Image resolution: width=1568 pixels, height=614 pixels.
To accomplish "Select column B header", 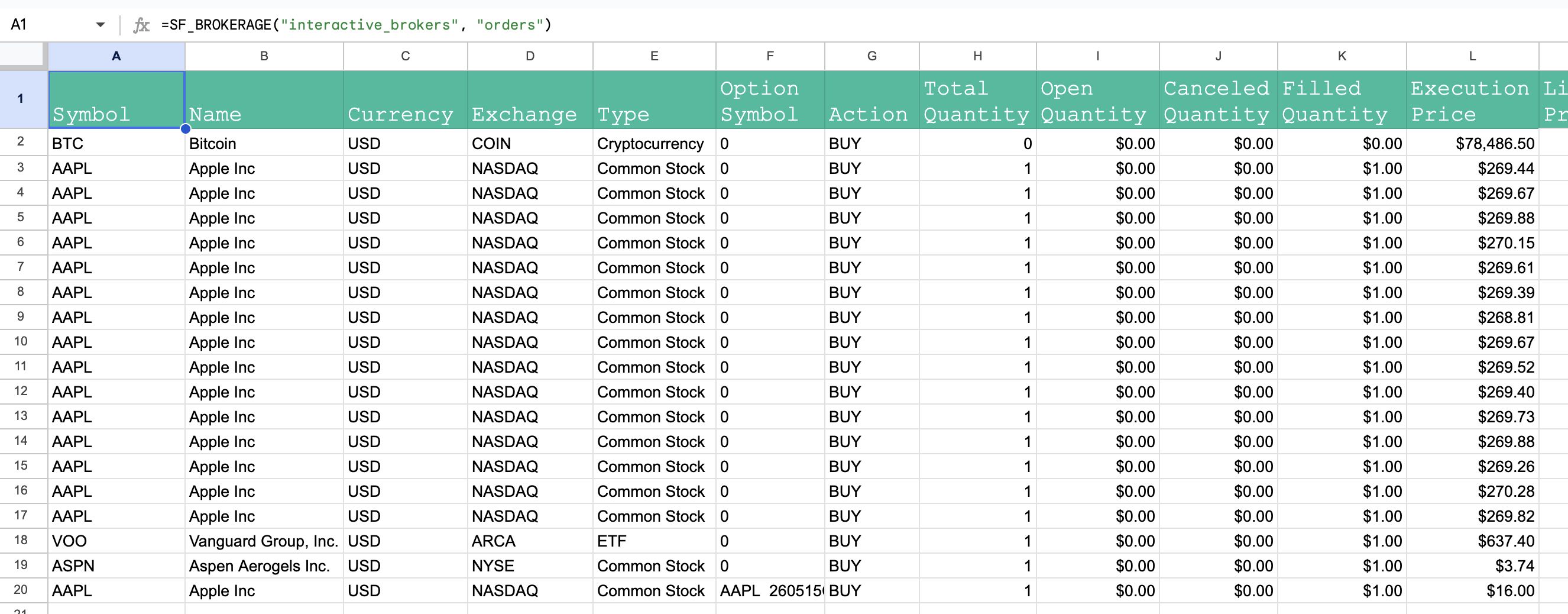I will 264,56.
